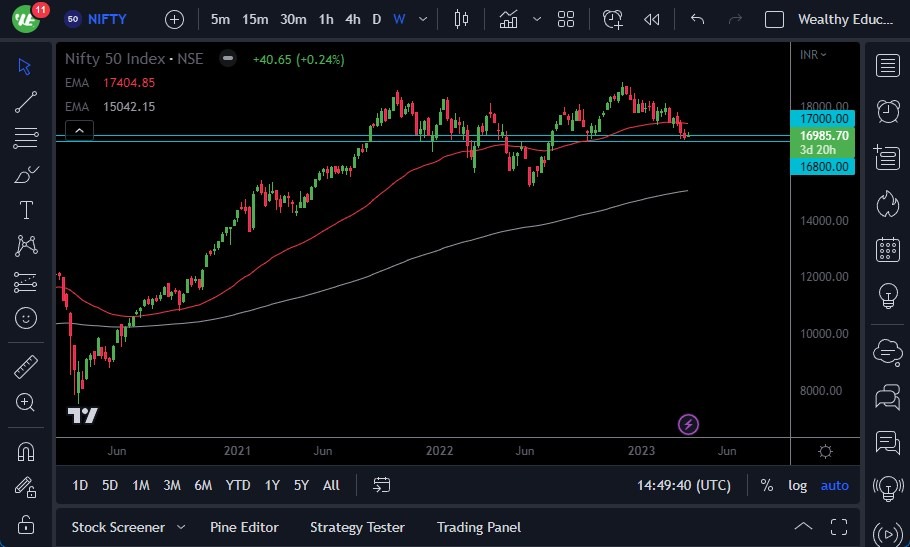Select the Text annotation tool

[26, 210]
